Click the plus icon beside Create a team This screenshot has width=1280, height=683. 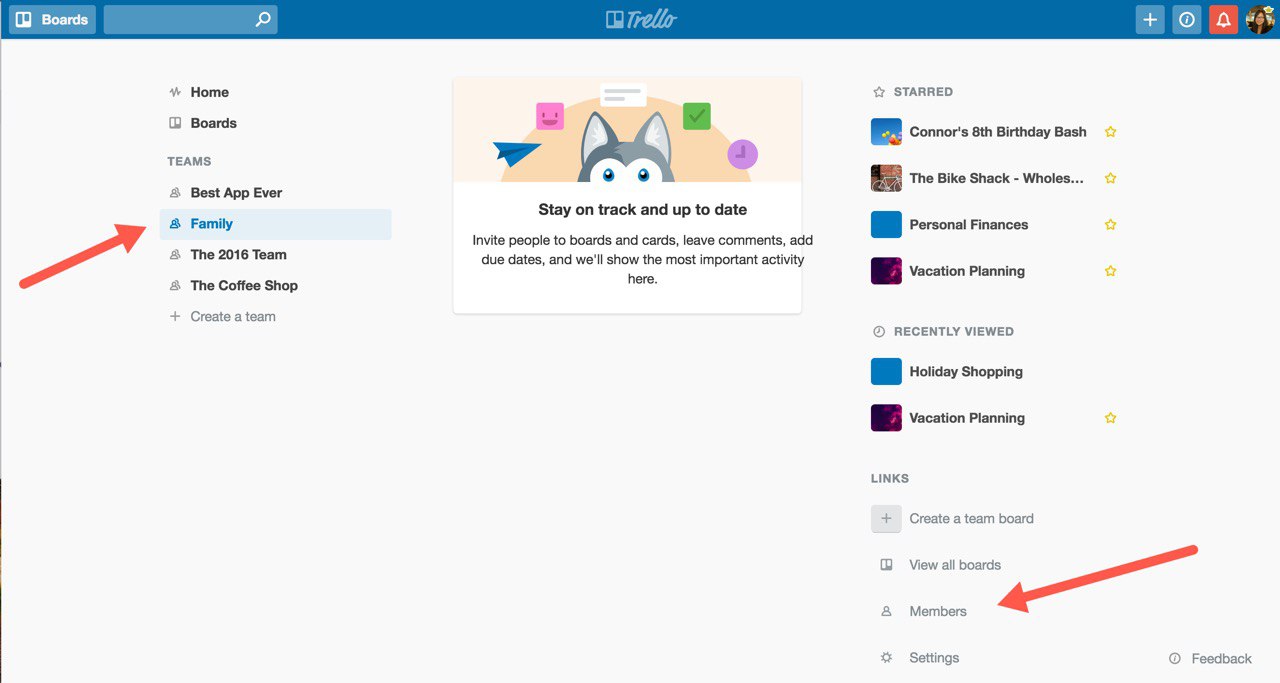tap(175, 317)
